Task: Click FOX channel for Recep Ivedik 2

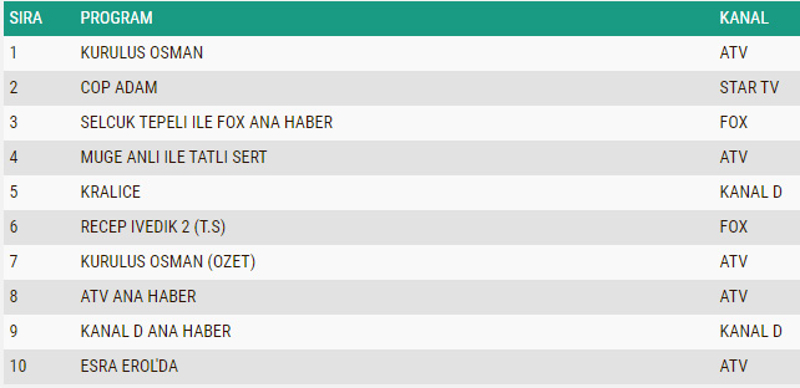Action: point(734,227)
